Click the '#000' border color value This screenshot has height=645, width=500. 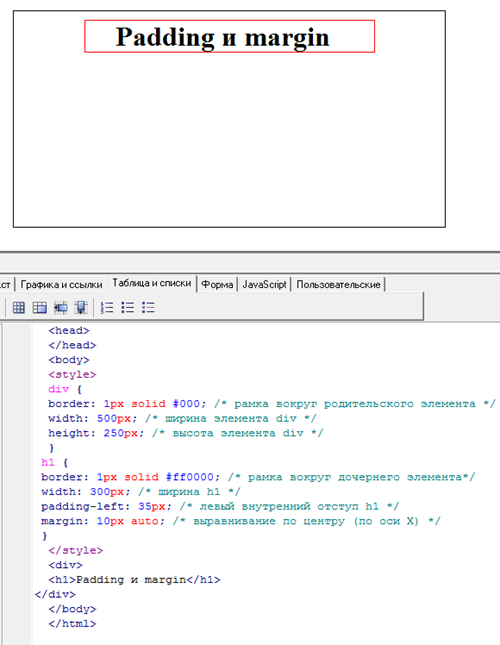186,404
